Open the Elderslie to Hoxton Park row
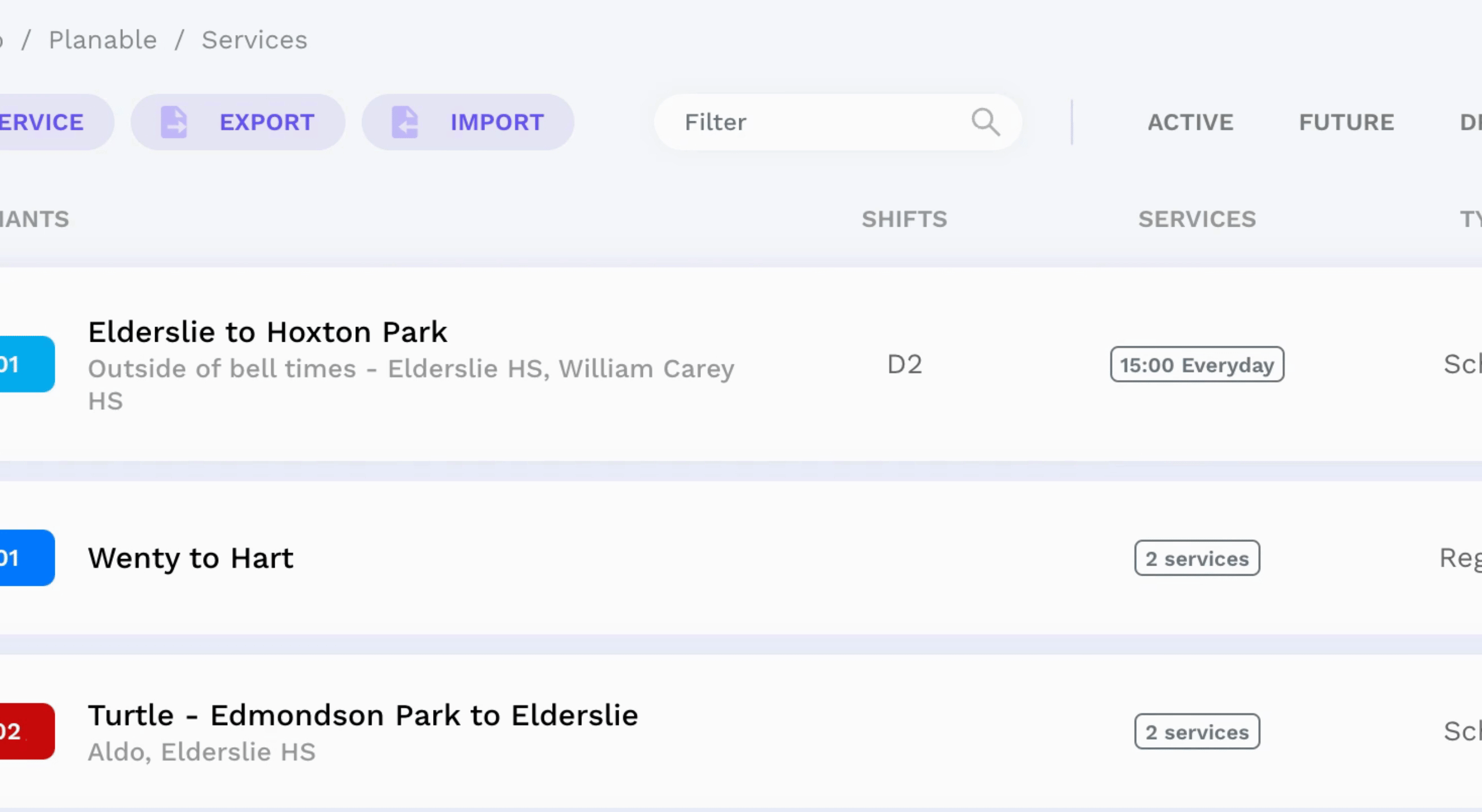Screen dimensions: 1482x812 click(x=267, y=332)
